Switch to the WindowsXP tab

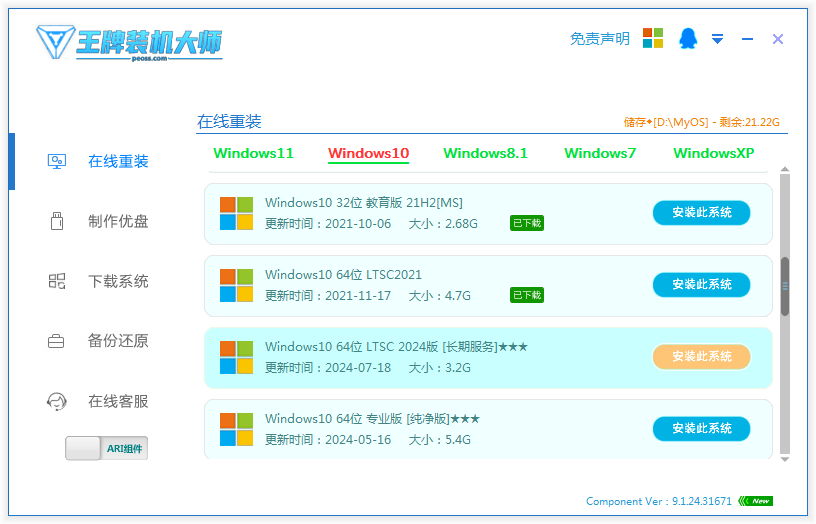pyautogui.click(x=713, y=154)
